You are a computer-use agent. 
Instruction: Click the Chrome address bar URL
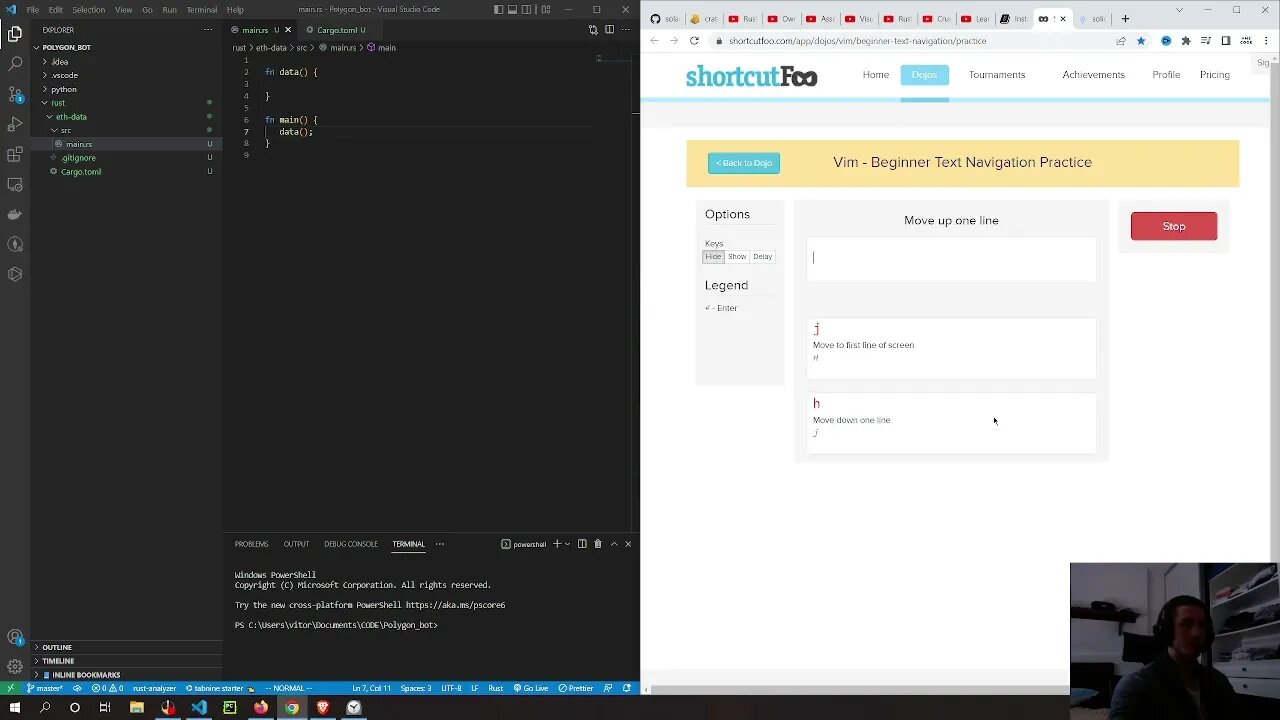pos(857,41)
